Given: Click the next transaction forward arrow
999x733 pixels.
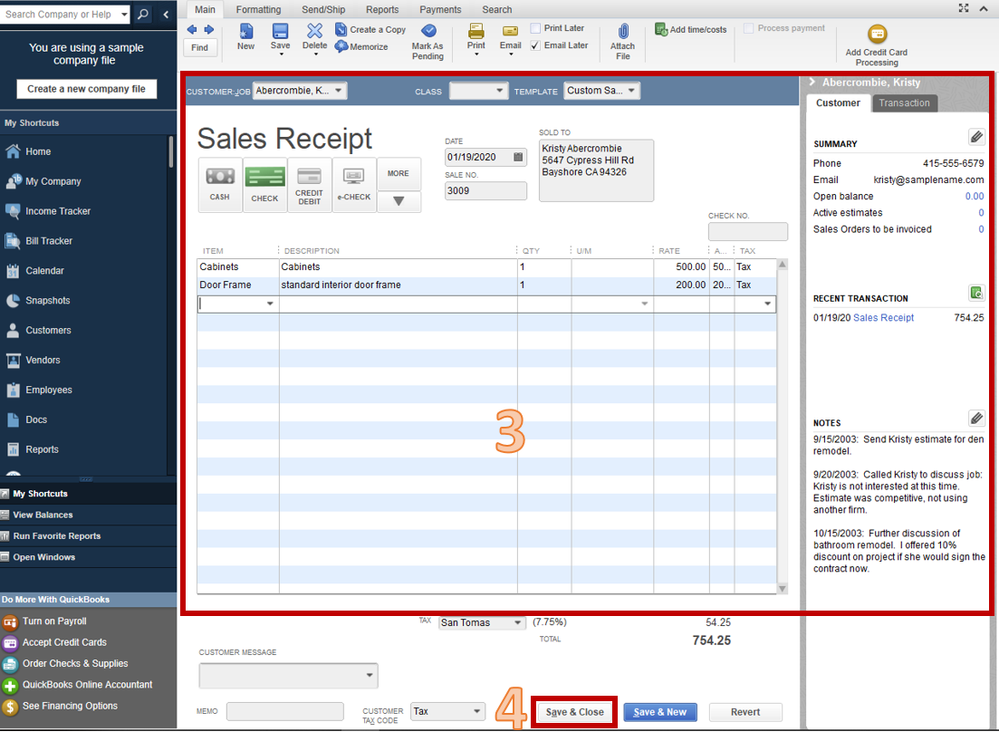Looking at the screenshot, I should [209, 29].
